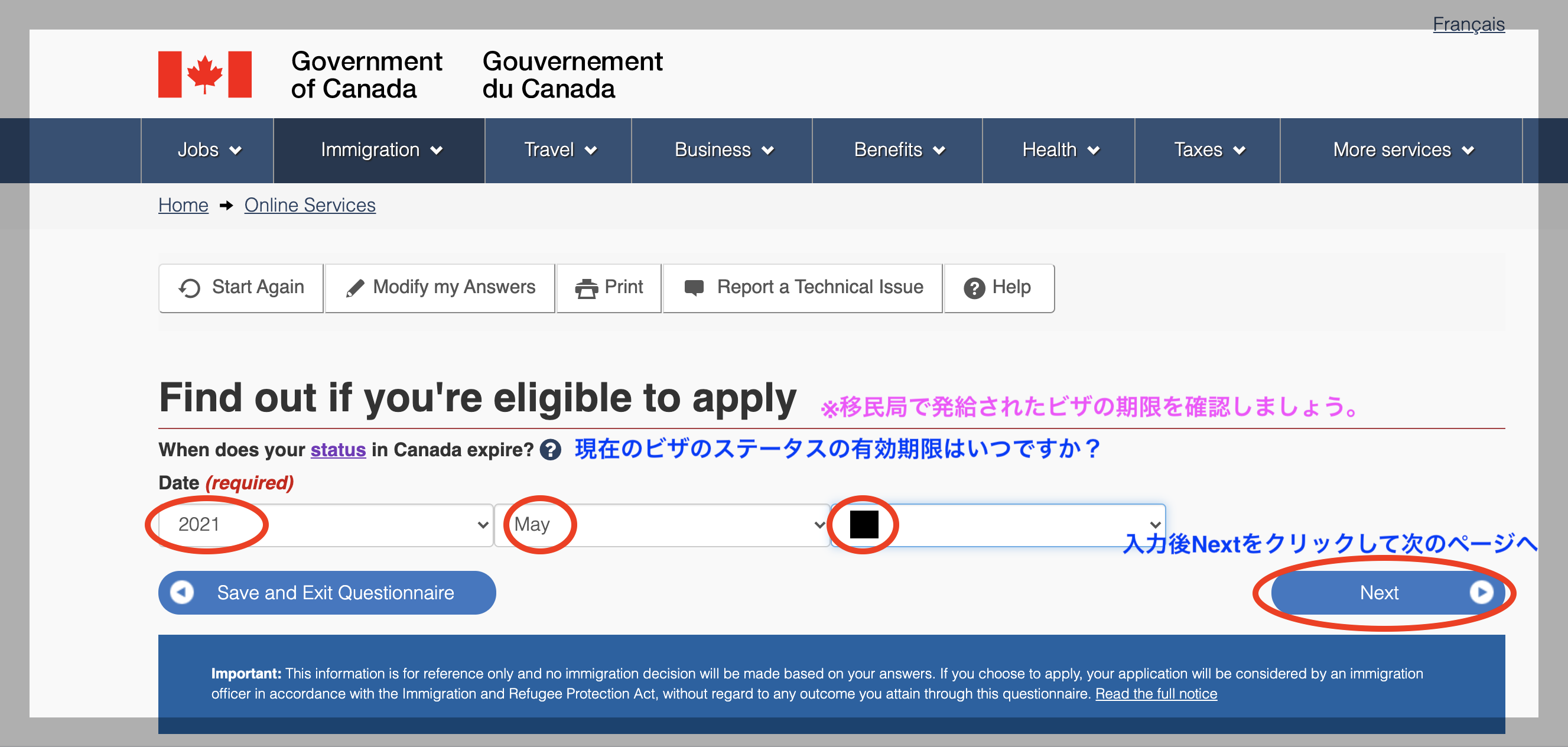The height and width of the screenshot is (747, 1568).
Task: Click the right-arrow circle icon on Next
Action: [1481, 592]
